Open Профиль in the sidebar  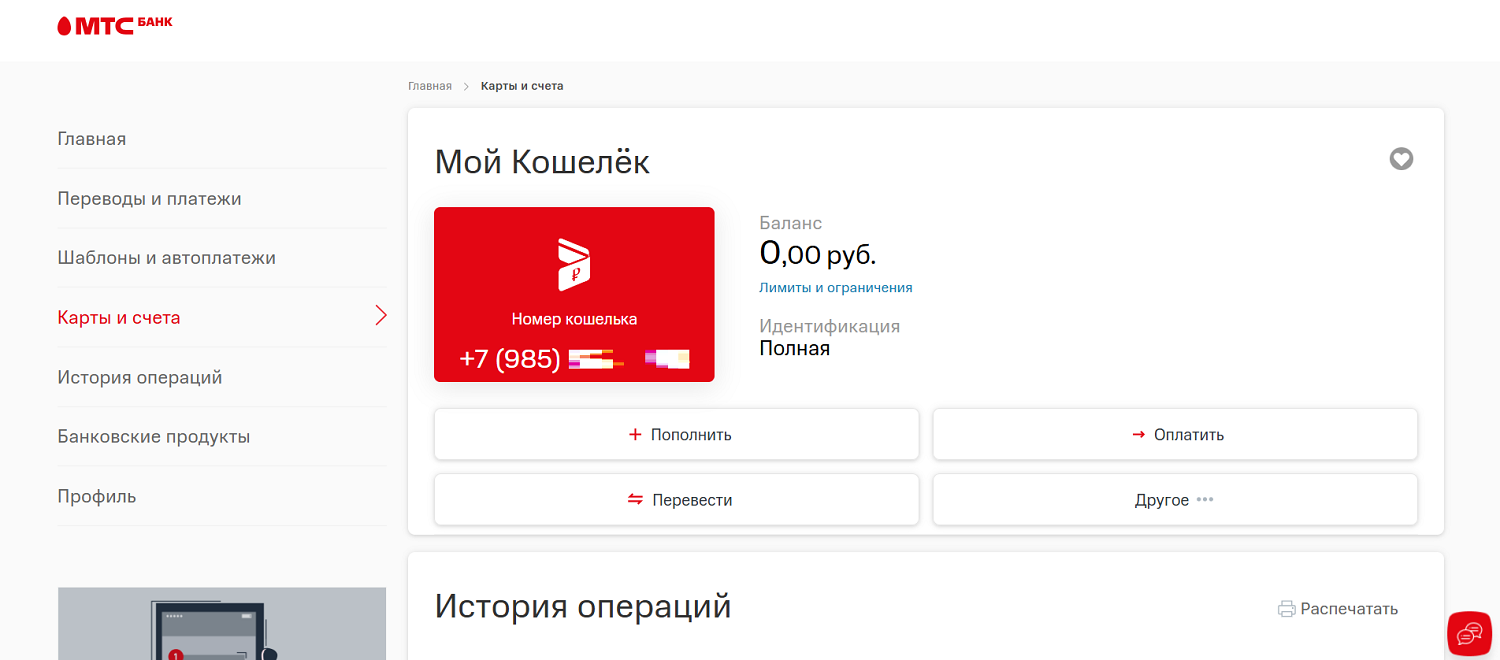click(x=97, y=496)
